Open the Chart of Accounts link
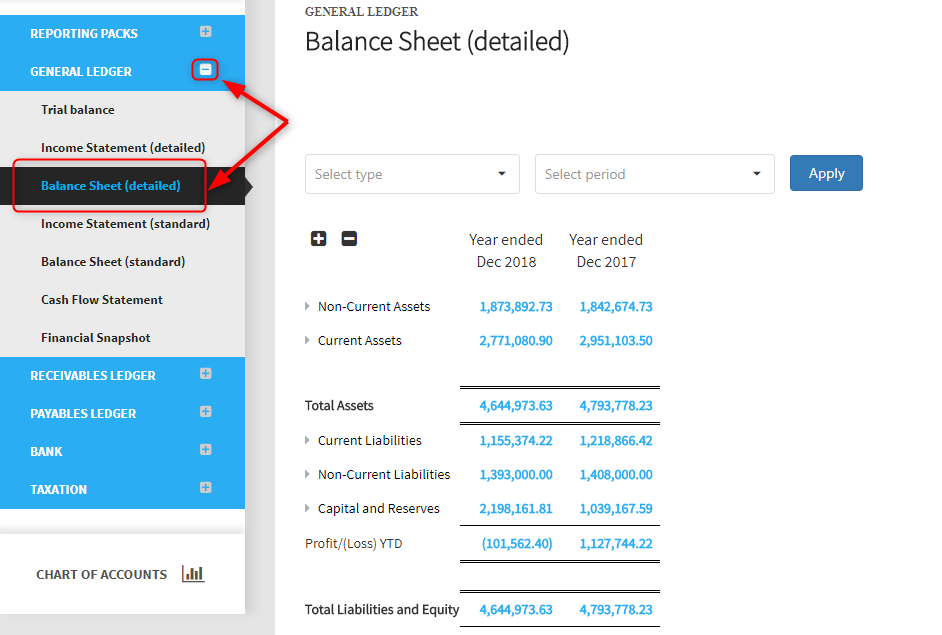 pyautogui.click(x=102, y=574)
